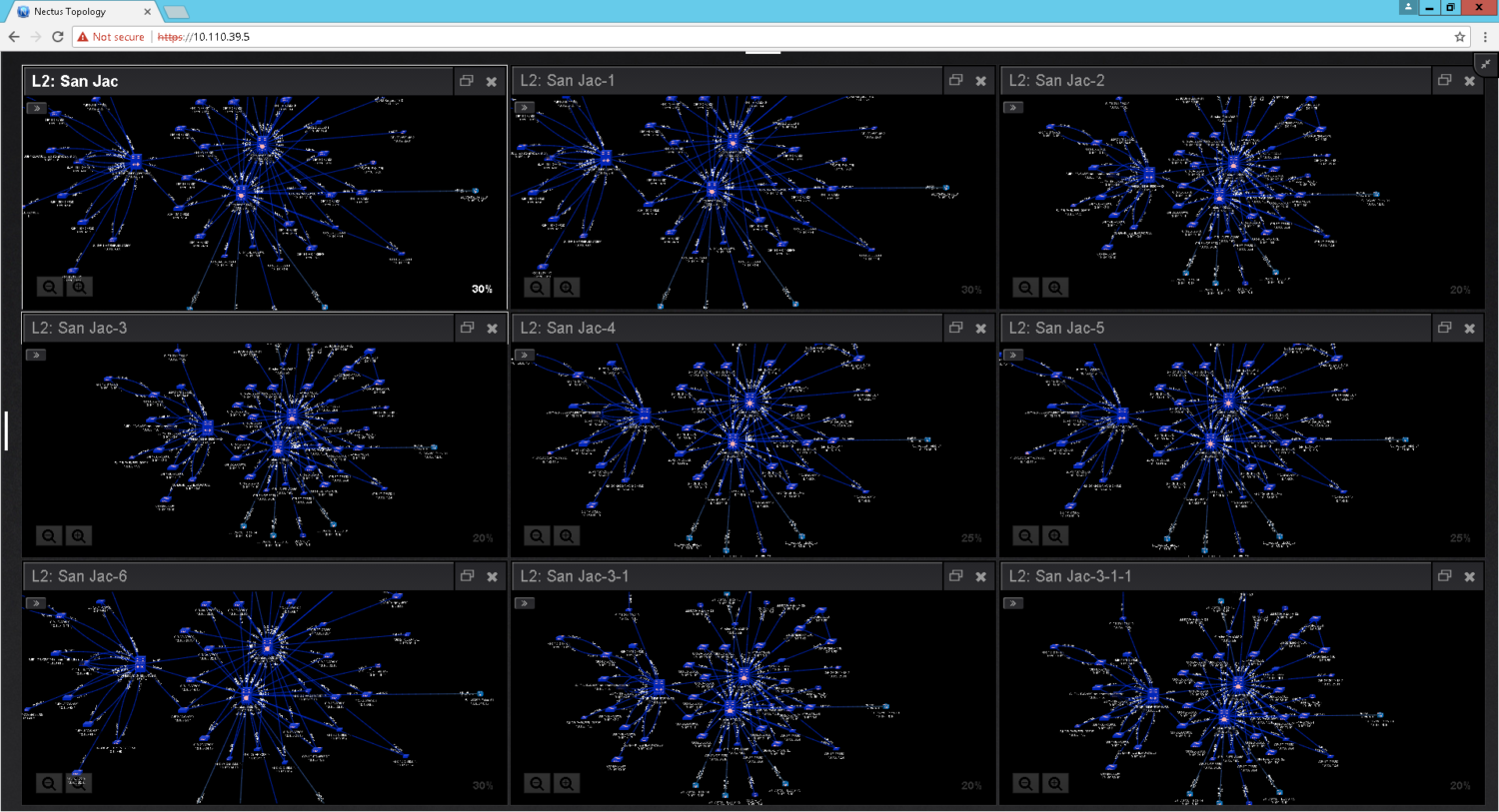Expand the chevron panel in San Jac-4
Image resolution: width=1499 pixels, height=812 pixels.
pyautogui.click(x=524, y=355)
